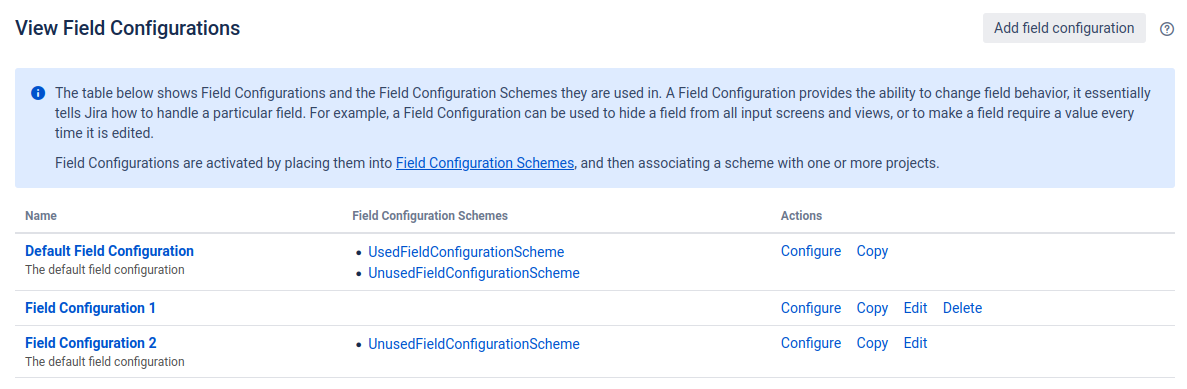Open the help question mark icon
This screenshot has width=1187, height=389.
click(1167, 29)
